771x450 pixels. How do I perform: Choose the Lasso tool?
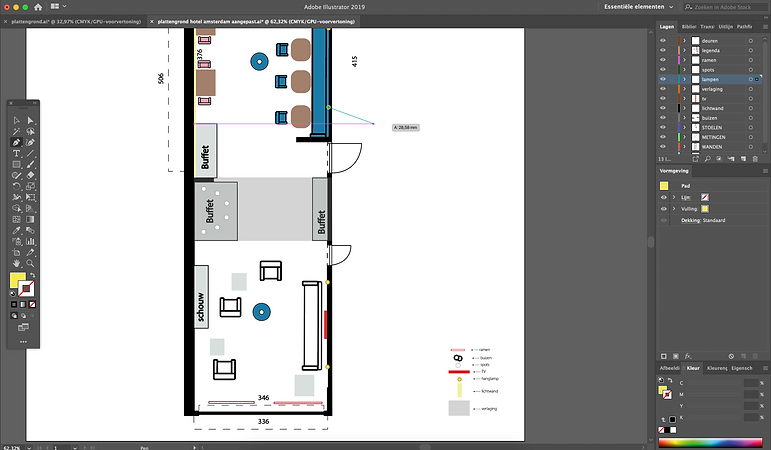[x=30, y=131]
